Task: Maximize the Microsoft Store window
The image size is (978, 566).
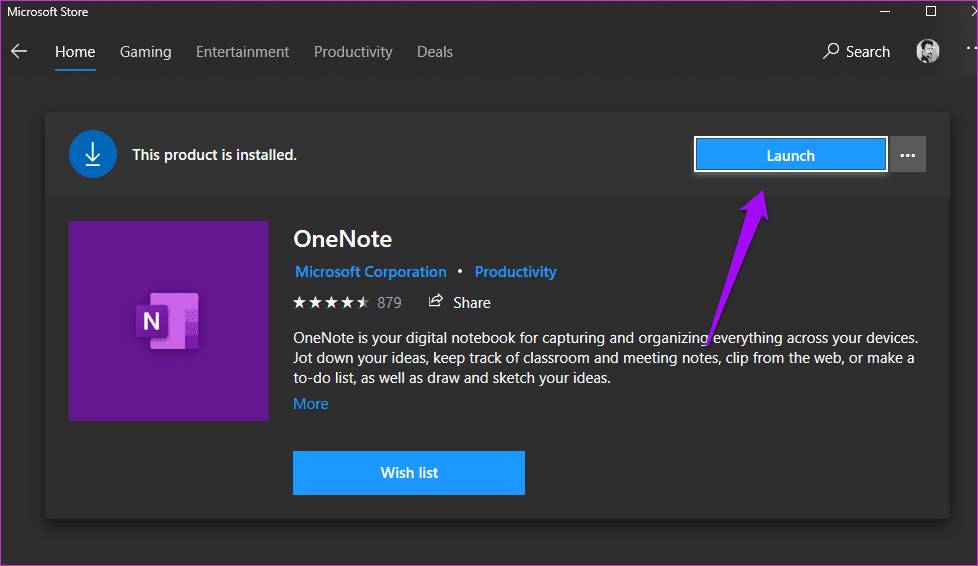Action: 931,11
